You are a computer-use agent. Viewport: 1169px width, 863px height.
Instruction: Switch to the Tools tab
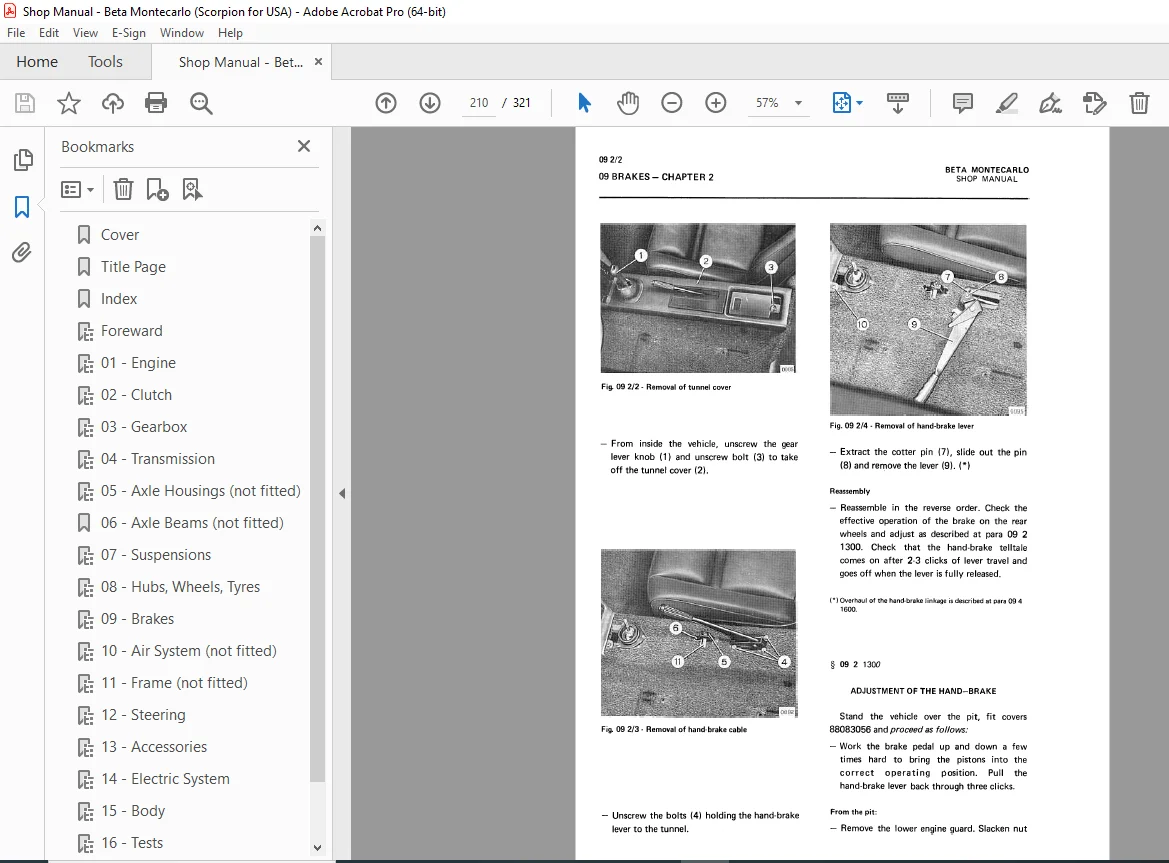105,62
